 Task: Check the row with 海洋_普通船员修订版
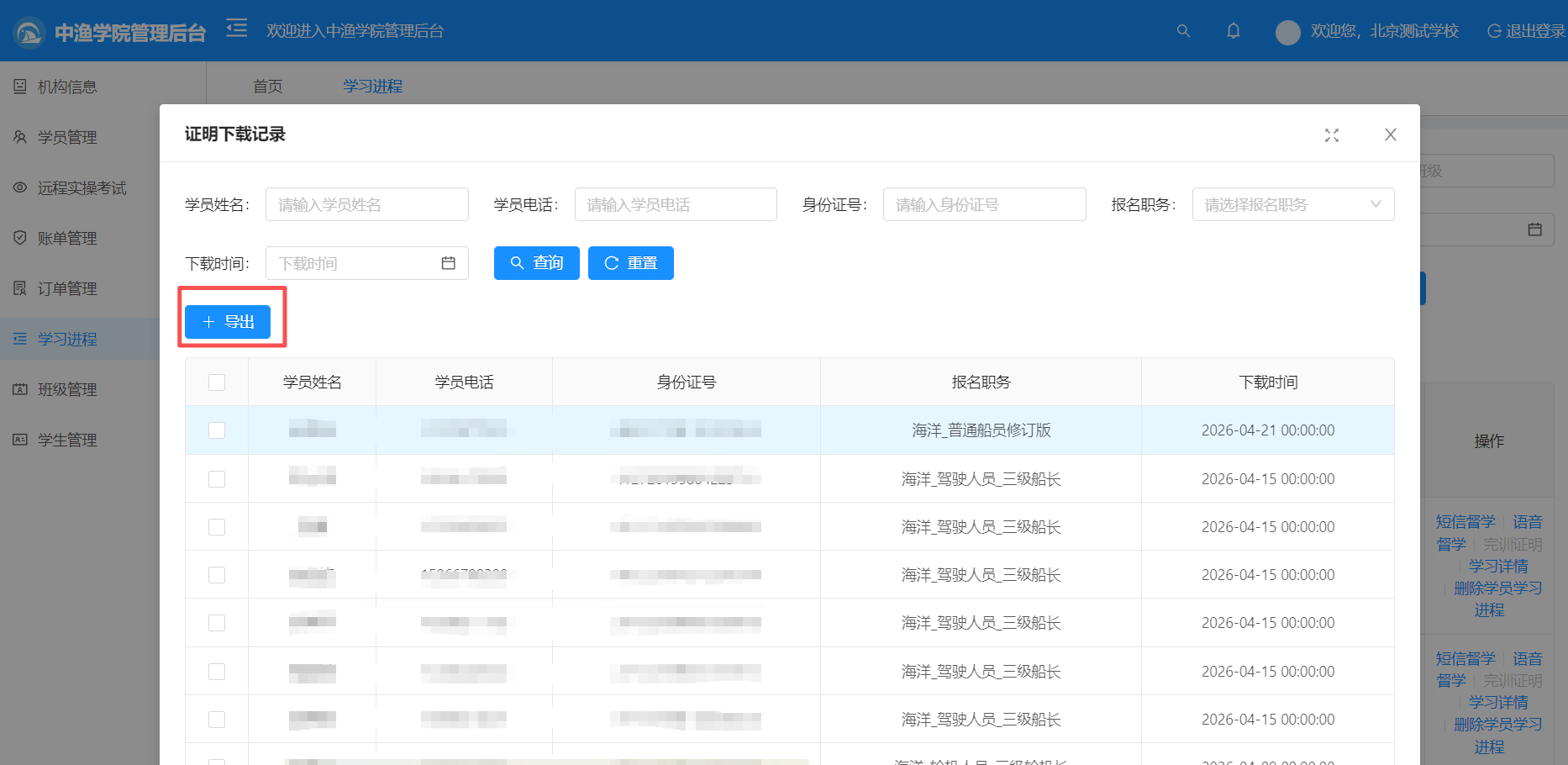coord(217,430)
